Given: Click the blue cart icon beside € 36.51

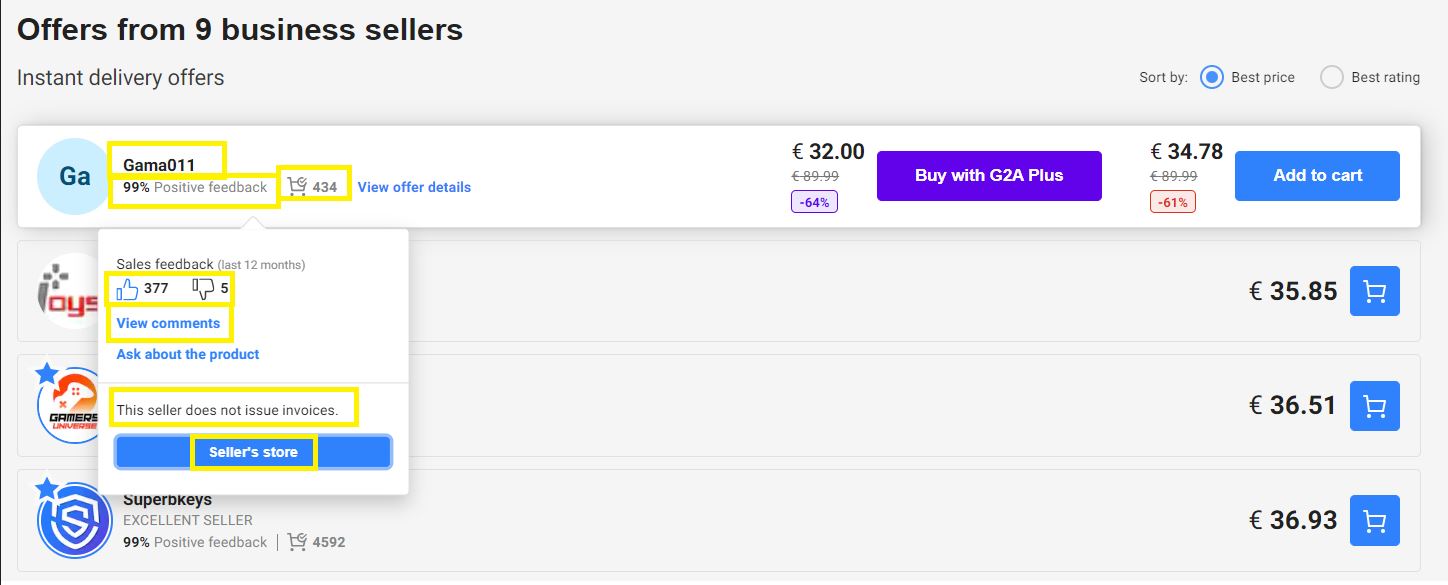Looking at the screenshot, I should (x=1374, y=406).
